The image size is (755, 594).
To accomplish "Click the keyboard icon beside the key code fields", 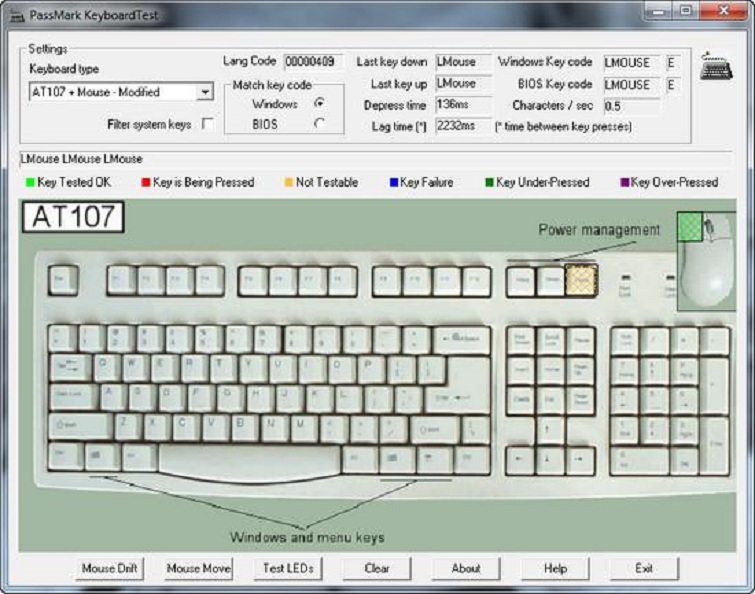I will [716, 66].
